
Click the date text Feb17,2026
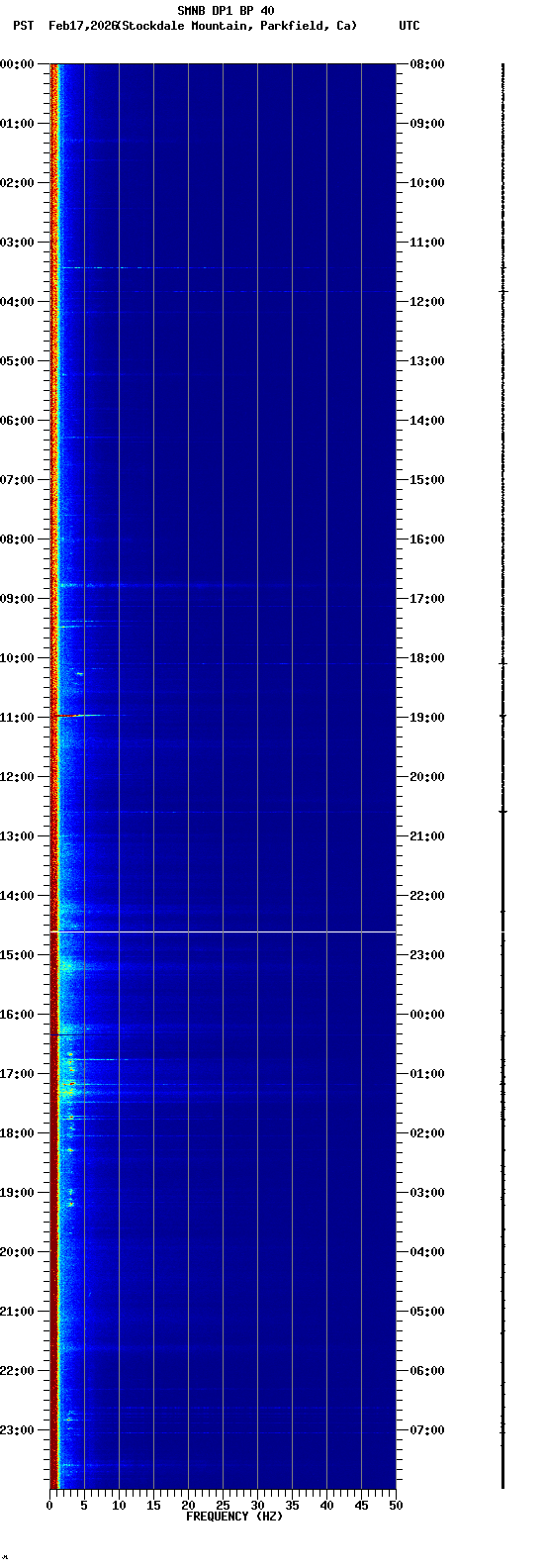(81, 26)
